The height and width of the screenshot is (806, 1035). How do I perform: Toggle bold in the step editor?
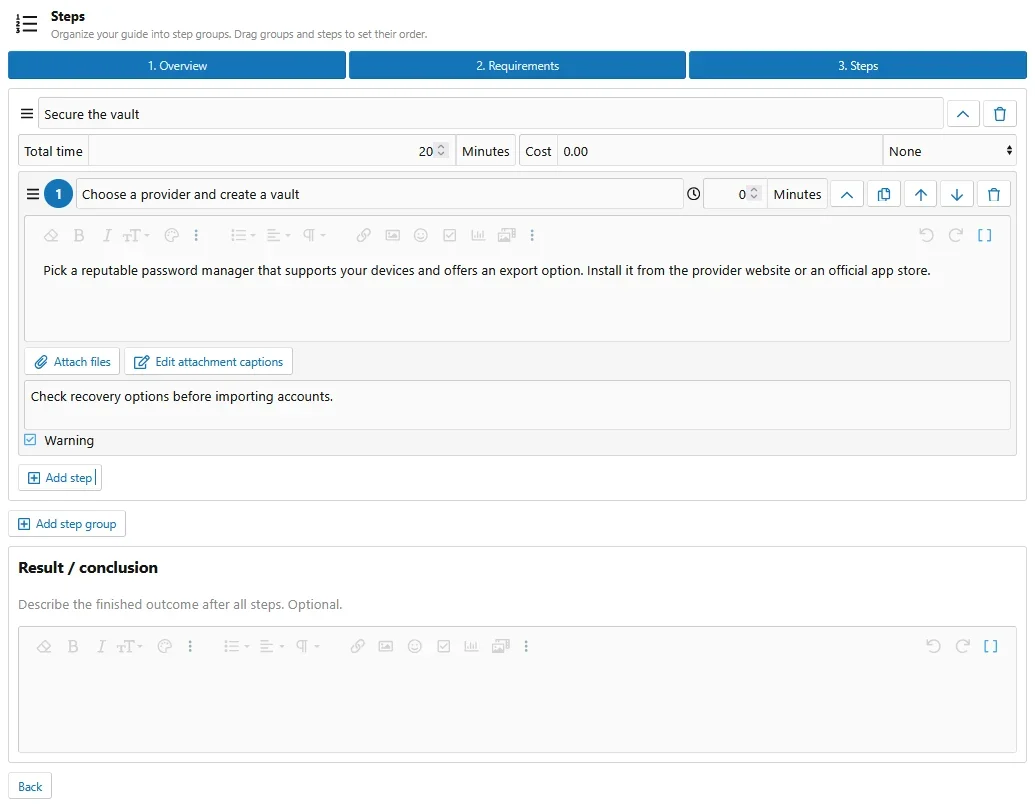[x=79, y=236]
